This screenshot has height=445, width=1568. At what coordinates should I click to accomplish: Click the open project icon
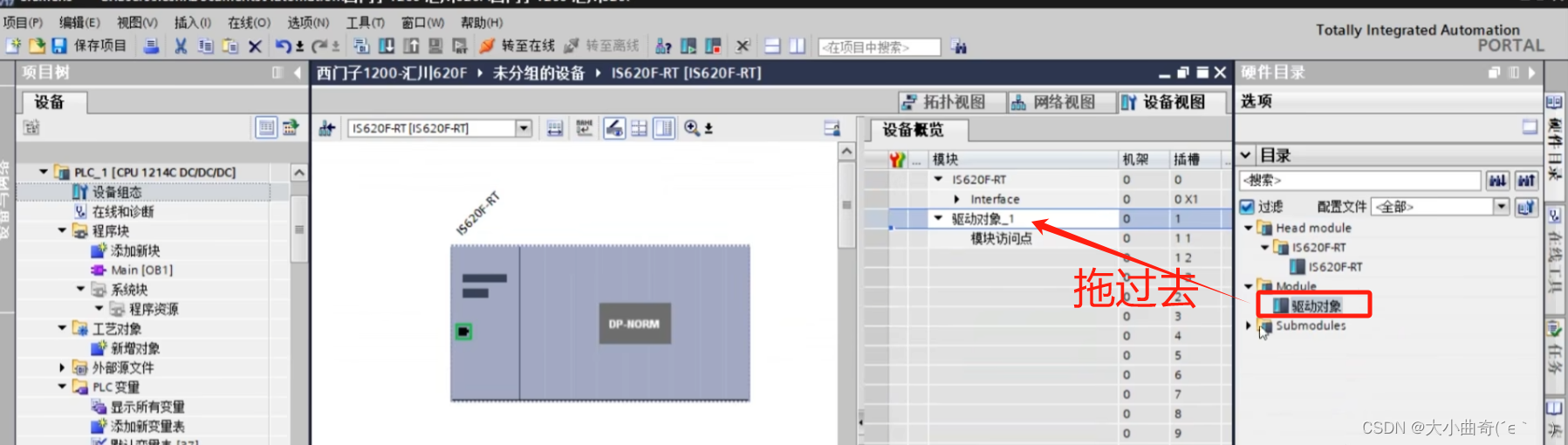coord(37,45)
